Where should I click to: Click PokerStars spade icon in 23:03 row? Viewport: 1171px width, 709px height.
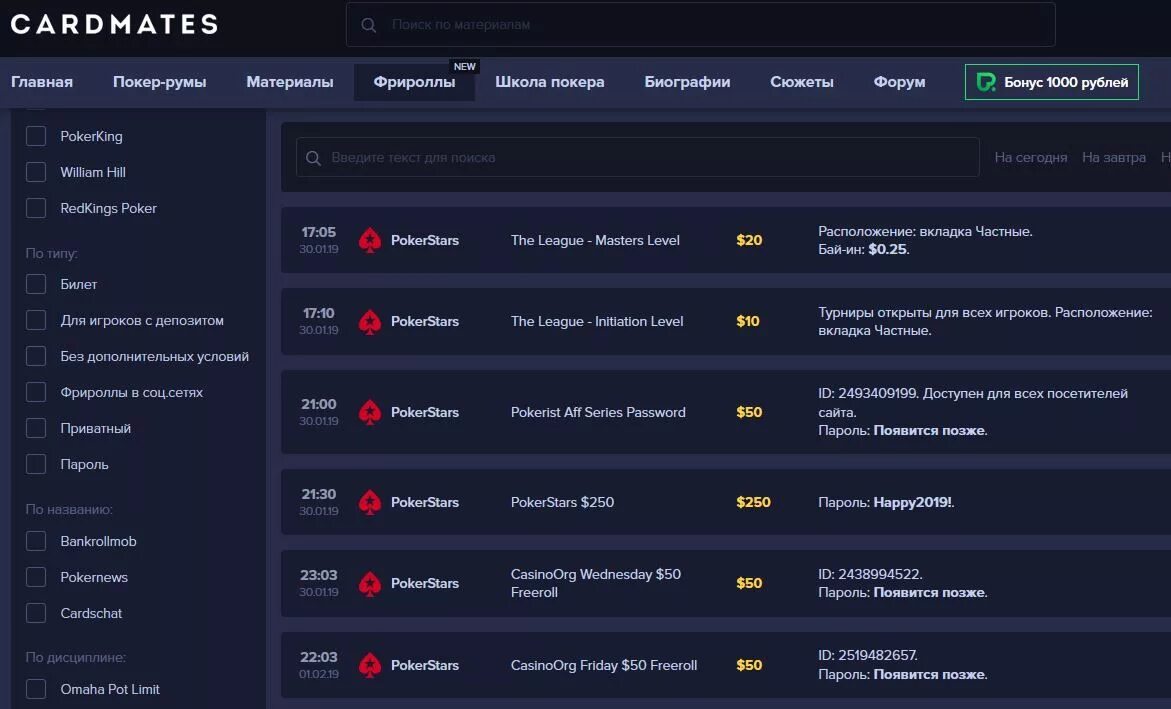[x=370, y=583]
